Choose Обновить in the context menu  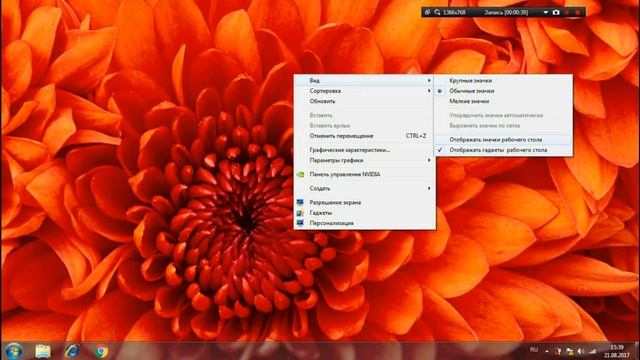364,101
